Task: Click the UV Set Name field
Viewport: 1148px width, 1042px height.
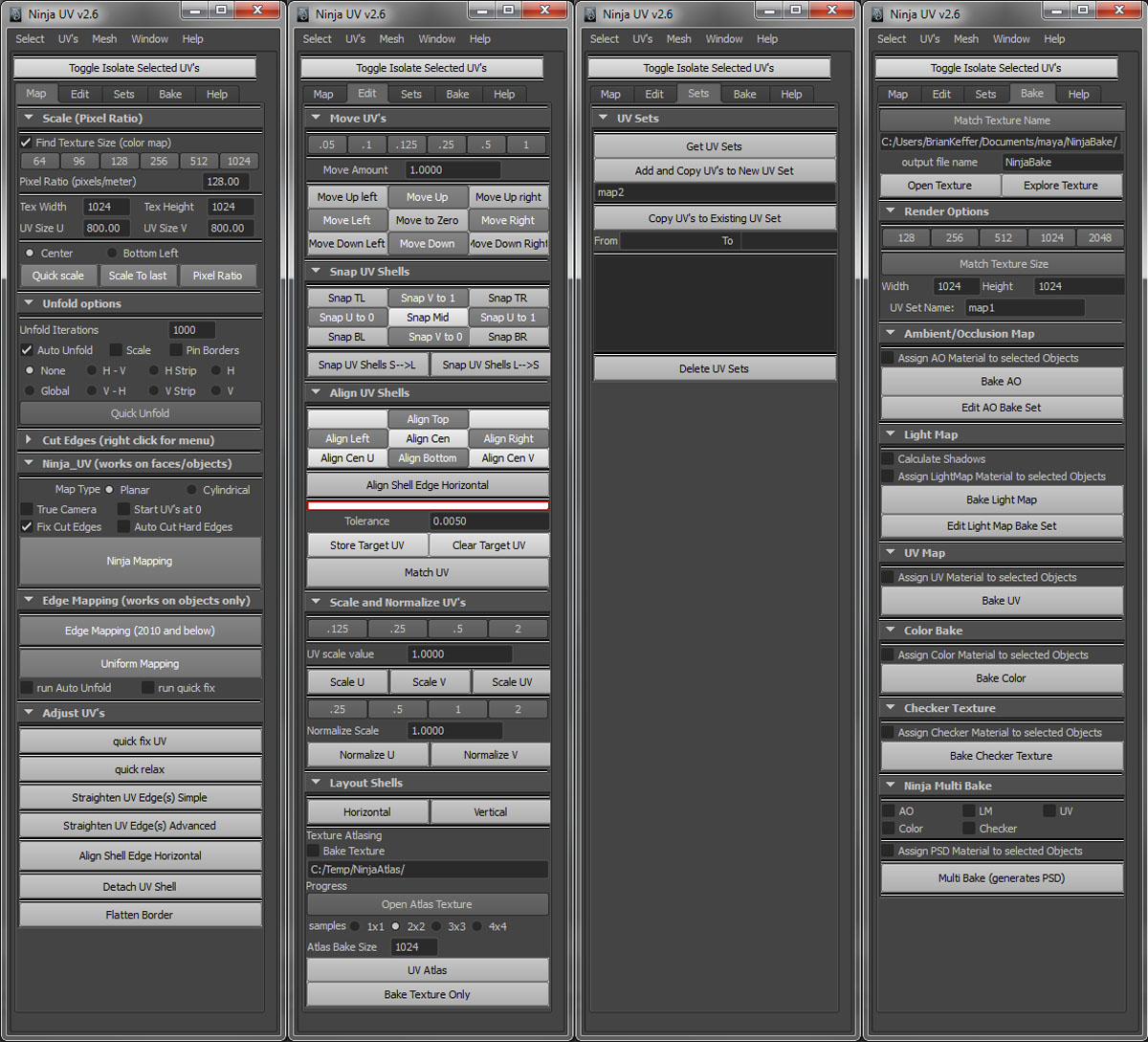Action: pyautogui.click(x=1025, y=308)
